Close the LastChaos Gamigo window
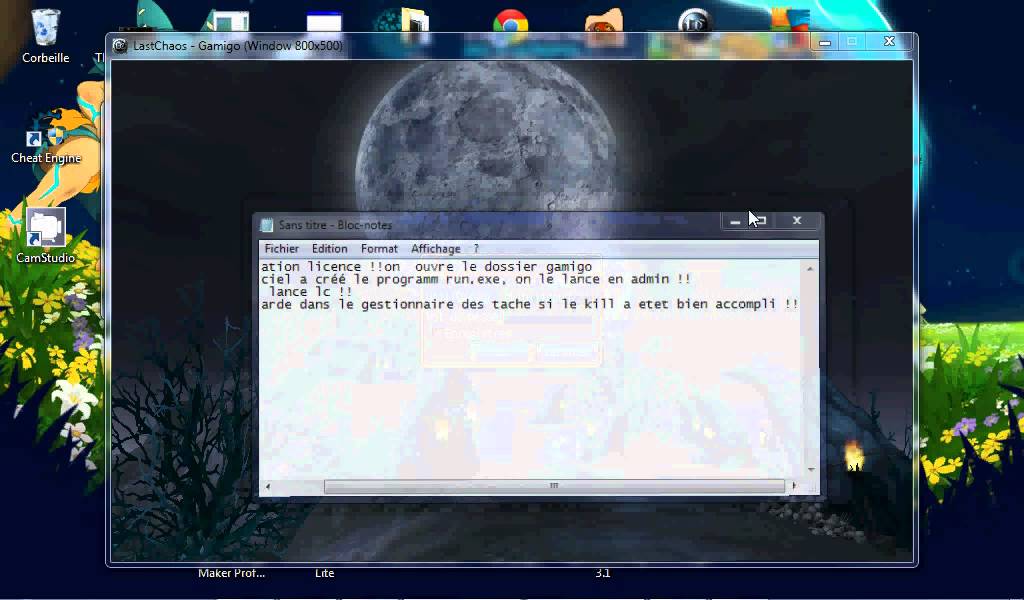Image resolution: width=1024 pixels, height=600 pixels. pos(889,42)
